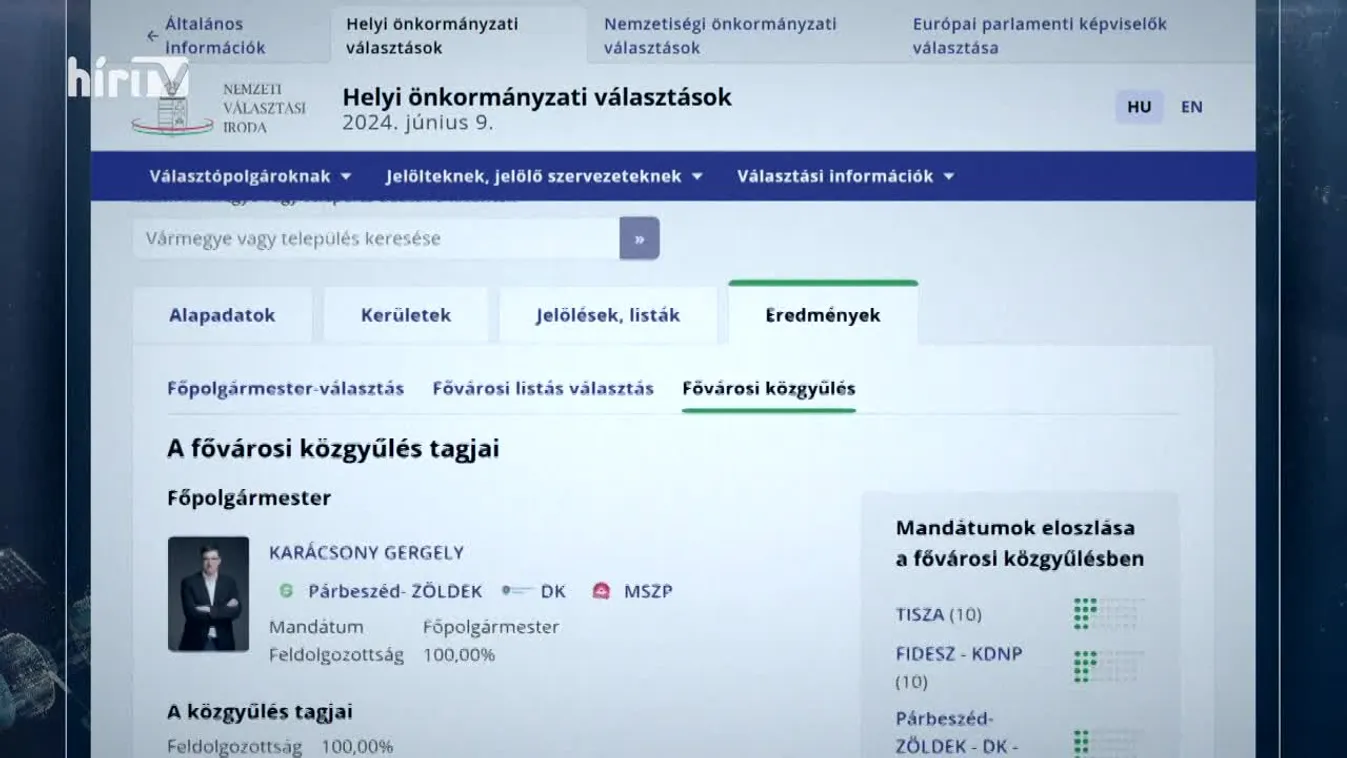Click the FIDESZ - KDNP mandate dots chart
This screenshot has width=1347, height=758.
click(x=1108, y=667)
